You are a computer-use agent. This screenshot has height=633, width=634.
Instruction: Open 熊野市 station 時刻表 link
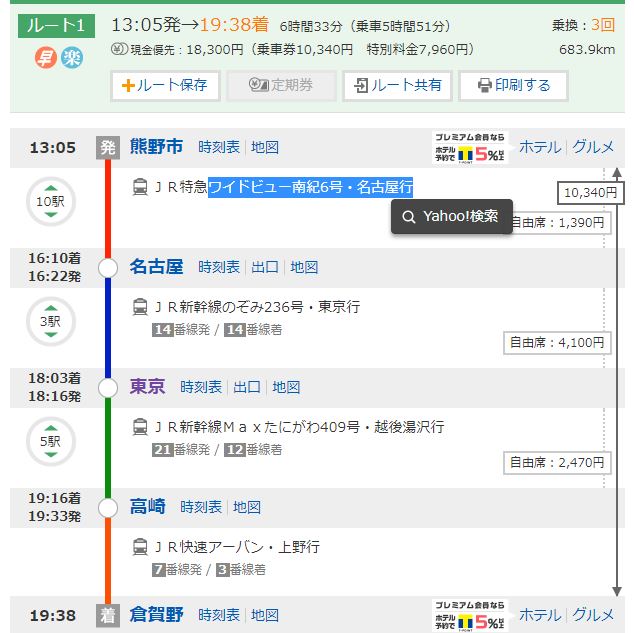coord(219,147)
